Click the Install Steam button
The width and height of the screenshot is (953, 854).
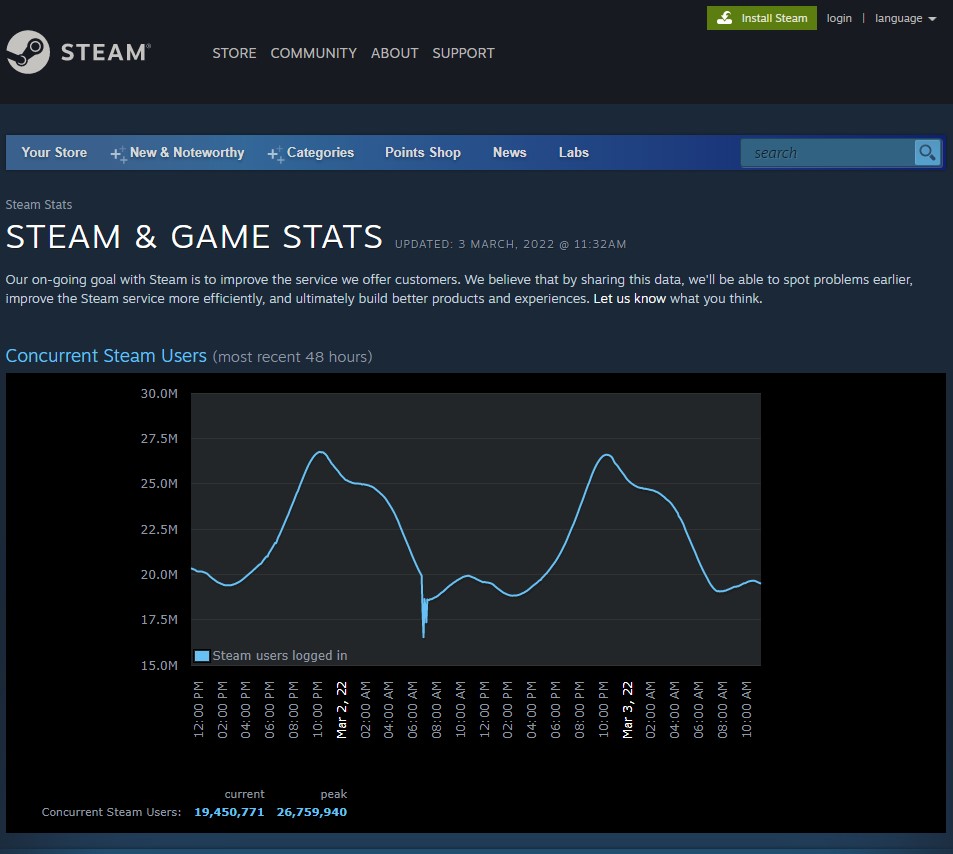pos(762,18)
